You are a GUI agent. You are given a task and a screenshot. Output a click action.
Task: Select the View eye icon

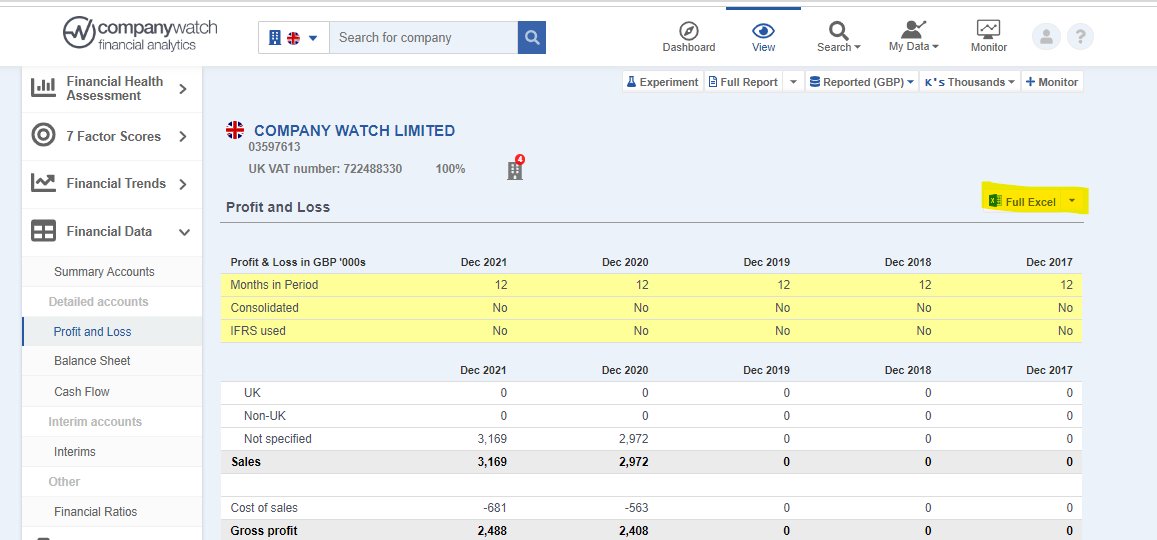[x=763, y=31]
